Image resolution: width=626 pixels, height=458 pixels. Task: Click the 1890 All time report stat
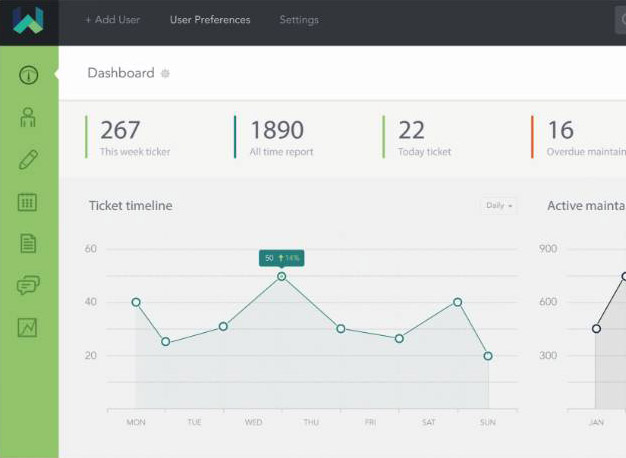click(281, 138)
